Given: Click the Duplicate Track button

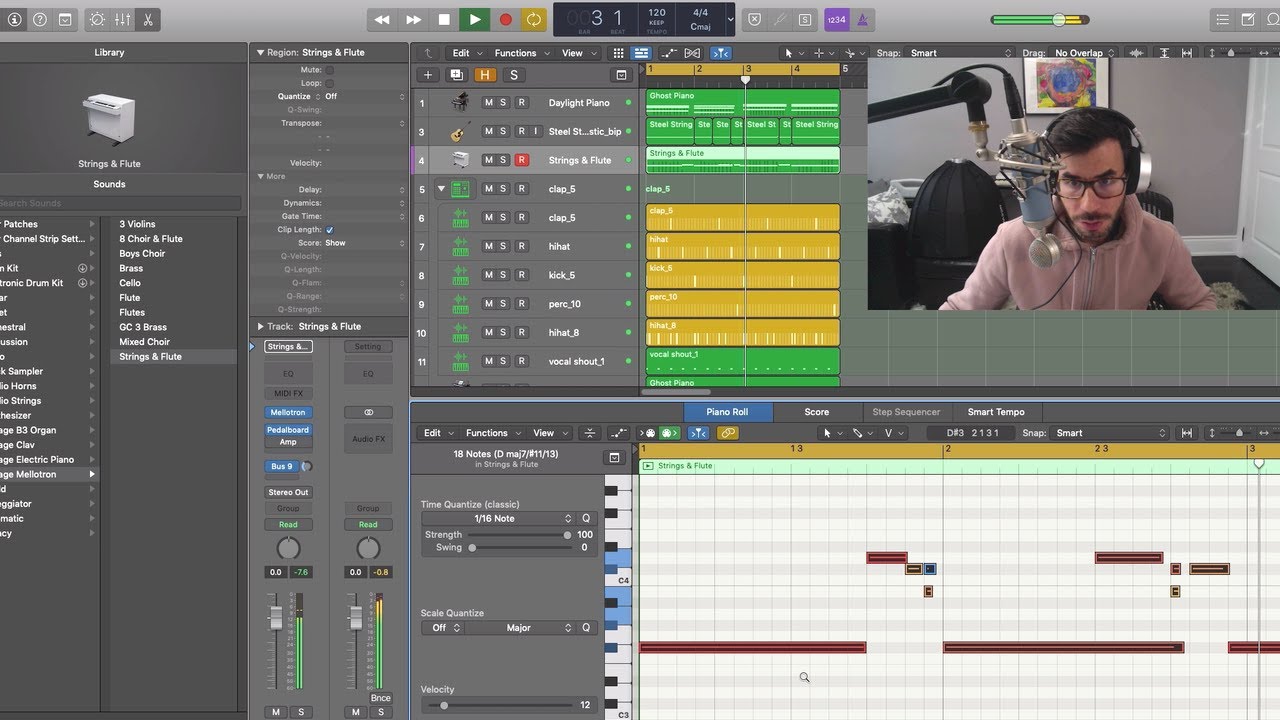Looking at the screenshot, I should pos(456,75).
